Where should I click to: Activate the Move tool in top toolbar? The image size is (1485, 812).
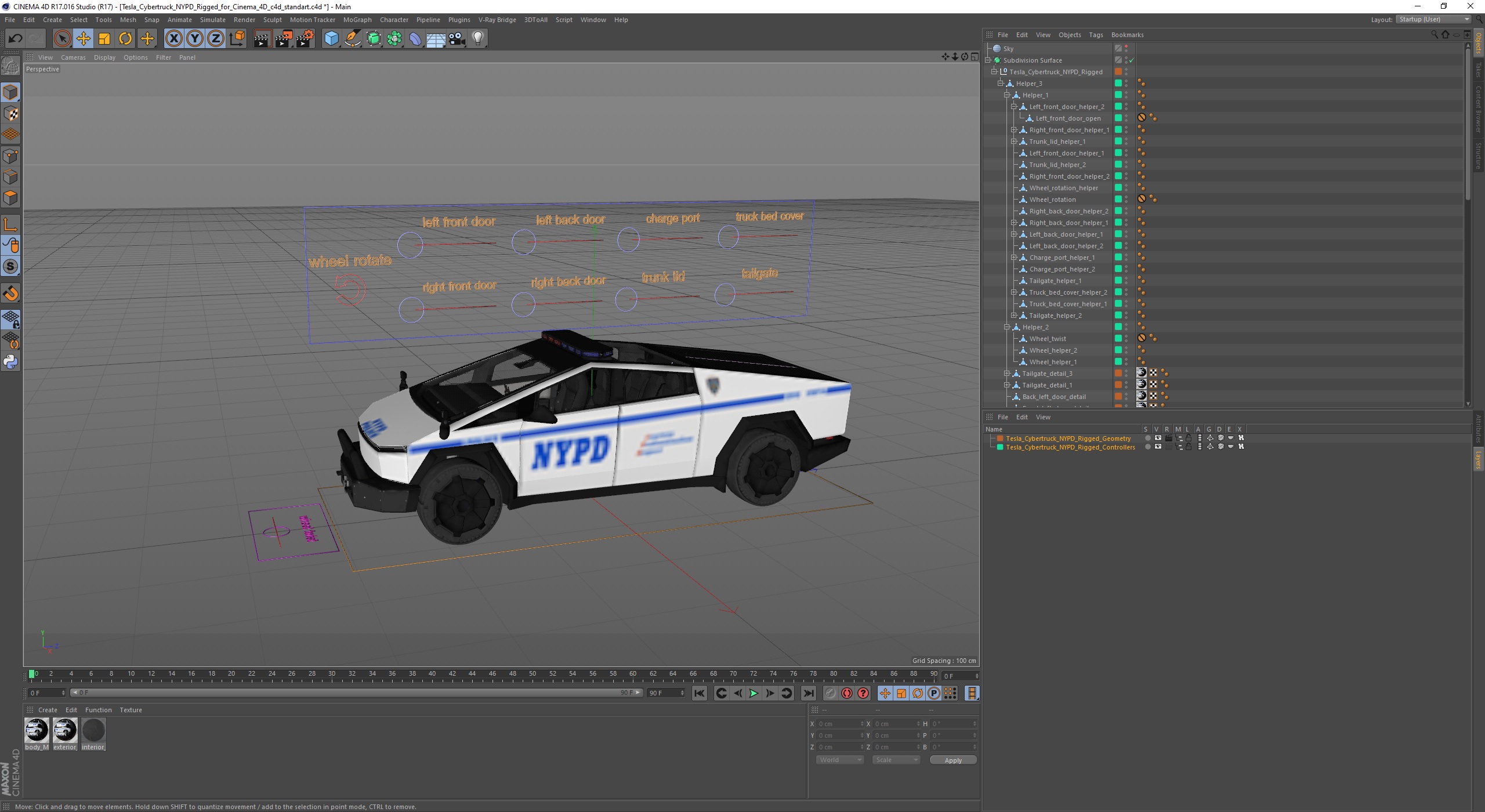(83, 39)
